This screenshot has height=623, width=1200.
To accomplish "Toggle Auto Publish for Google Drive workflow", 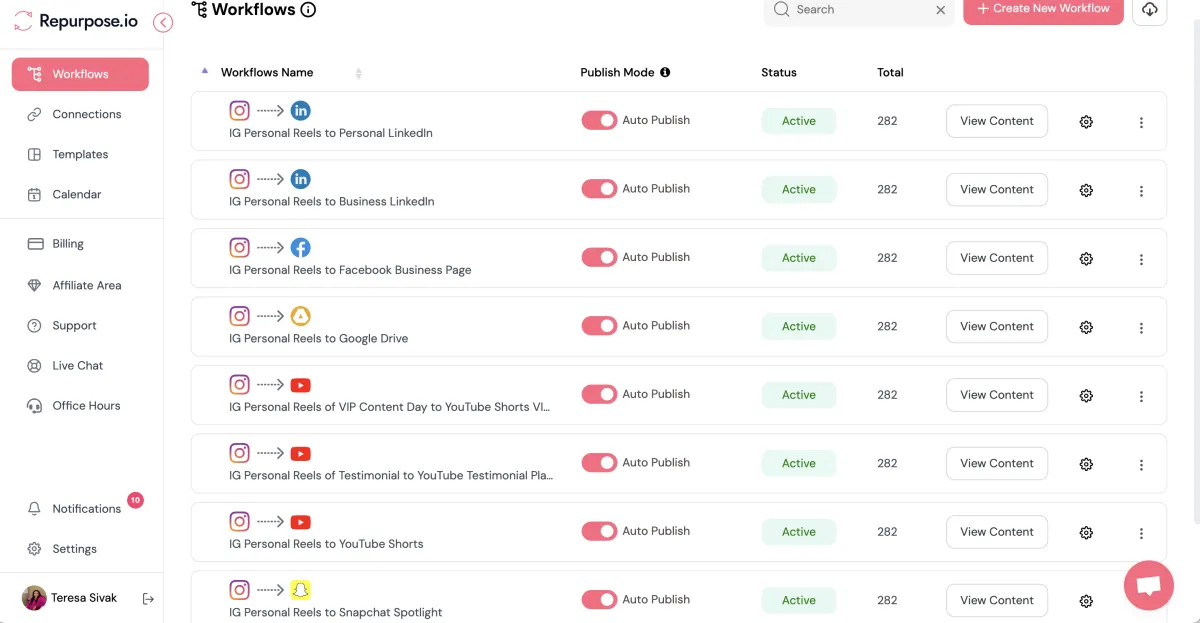I will 599,326.
